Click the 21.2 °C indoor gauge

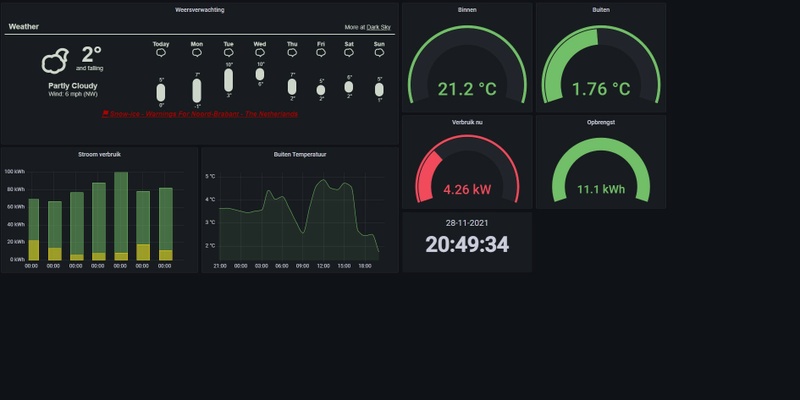(467, 65)
